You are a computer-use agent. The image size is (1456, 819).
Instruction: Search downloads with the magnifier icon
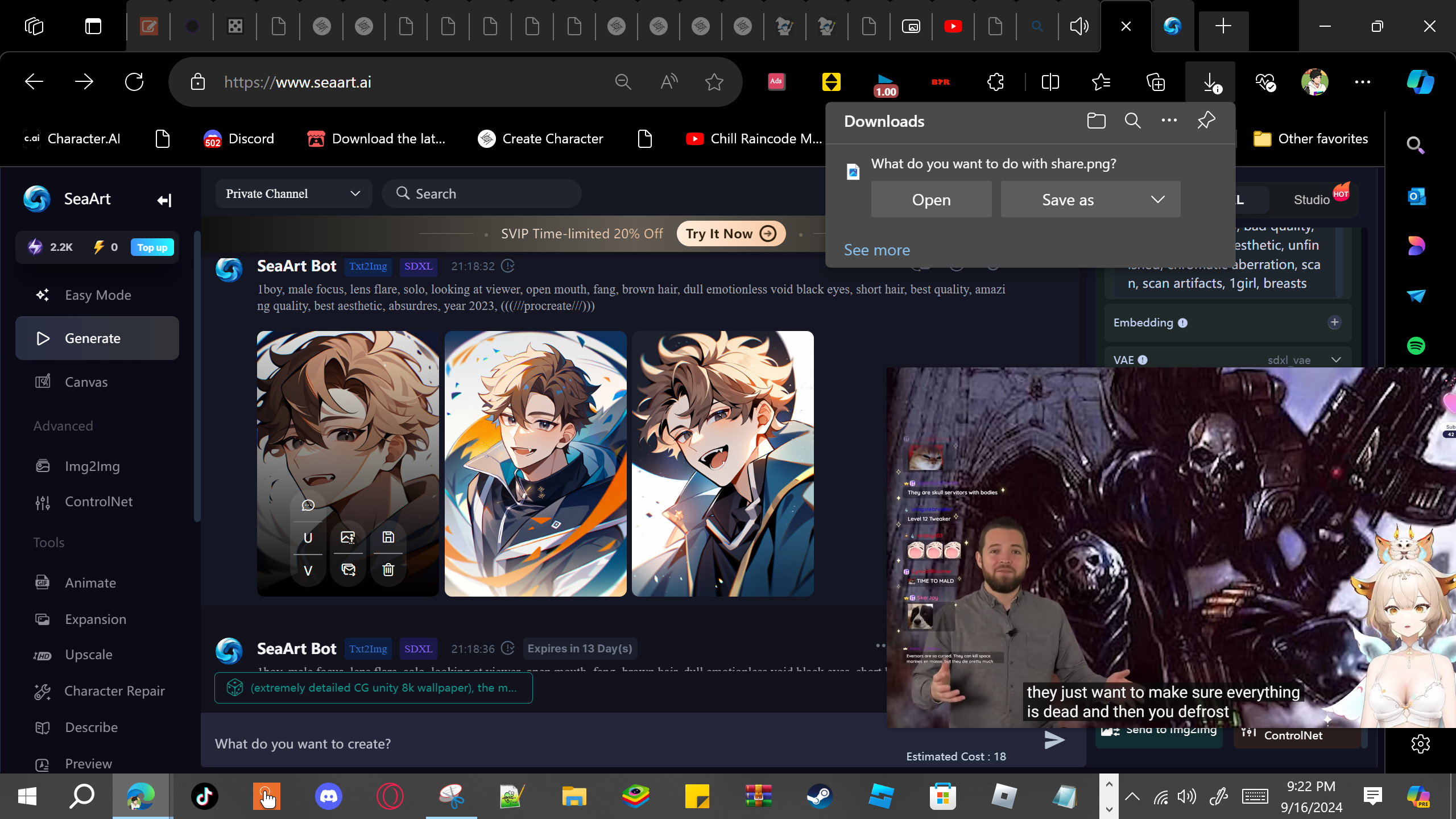(1132, 121)
